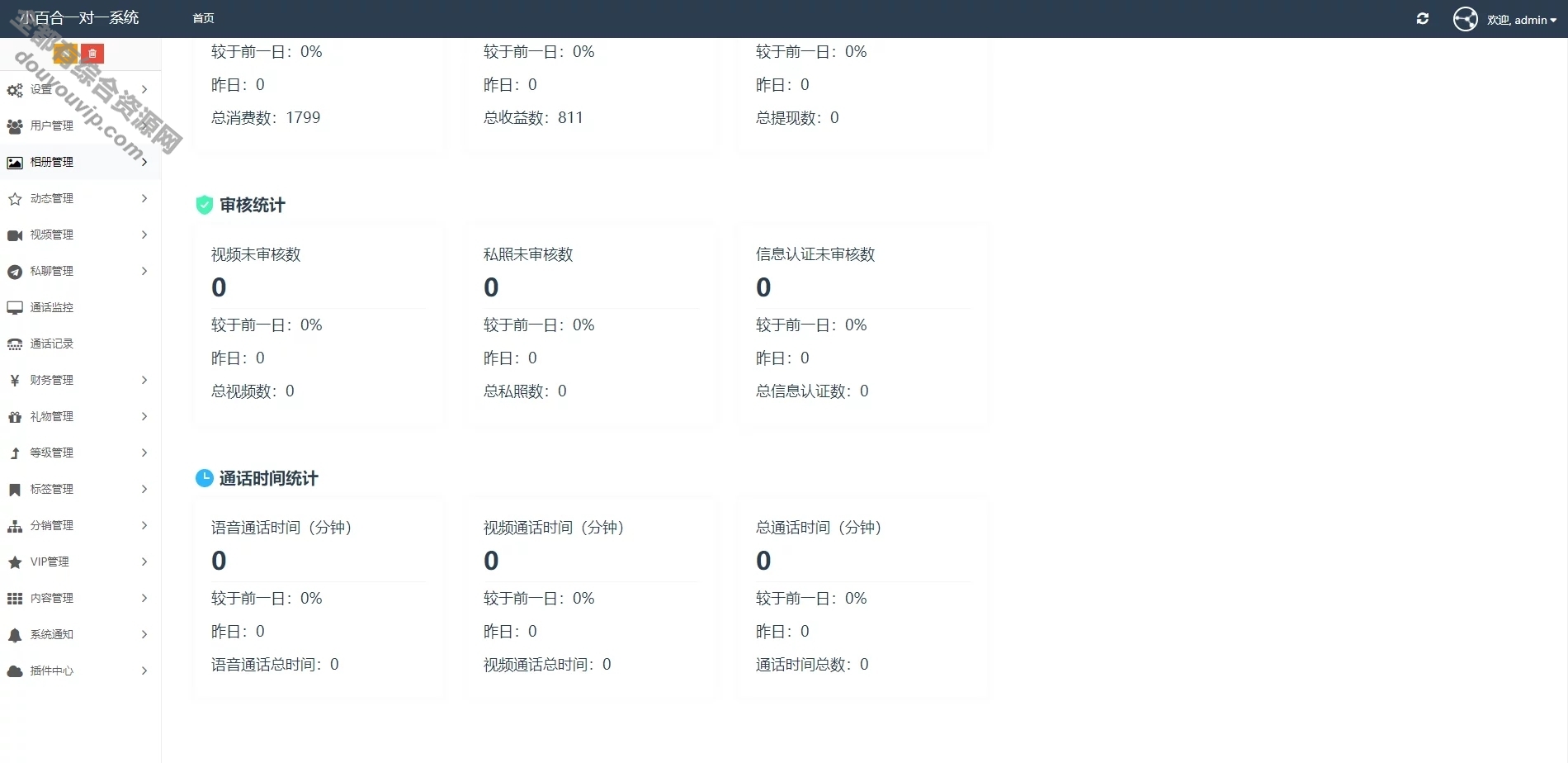Click the gift icon for 礼物管理
Screen dimensions: 1568x763
(x=15, y=417)
